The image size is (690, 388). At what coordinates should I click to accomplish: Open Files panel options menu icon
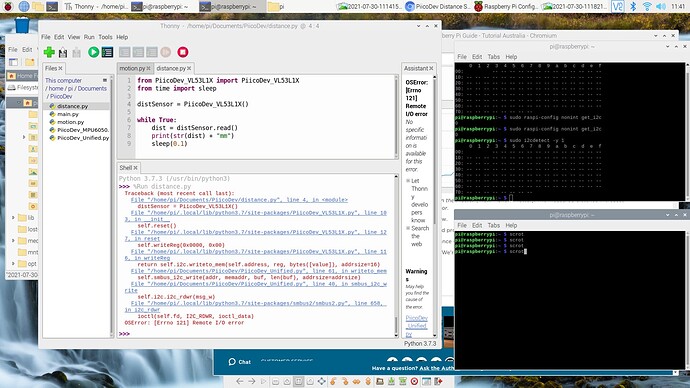pyautogui.click(x=105, y=80)
